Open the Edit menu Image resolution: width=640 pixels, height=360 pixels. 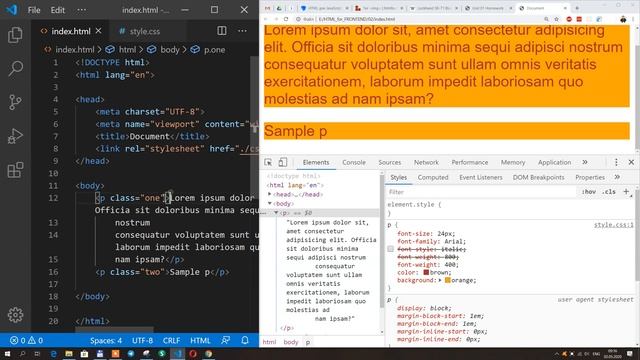pyautogui.click(x=58, y=10)
